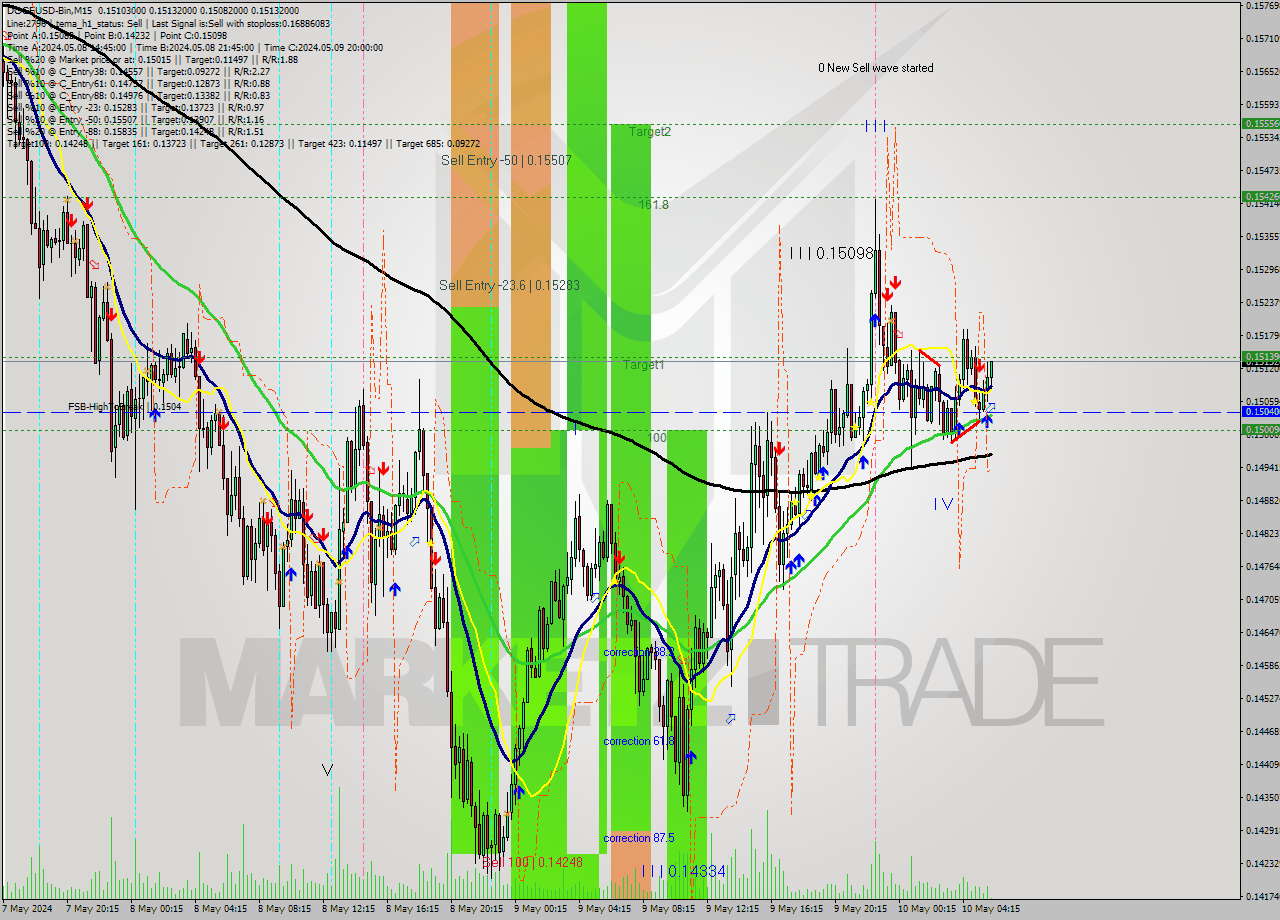Image resolution: width=1280 pixels, height=920 pixels.
Task: Click the 'Entry -88: 0.15835' info line
Action: pyautogui.click(x=135, y=132)
